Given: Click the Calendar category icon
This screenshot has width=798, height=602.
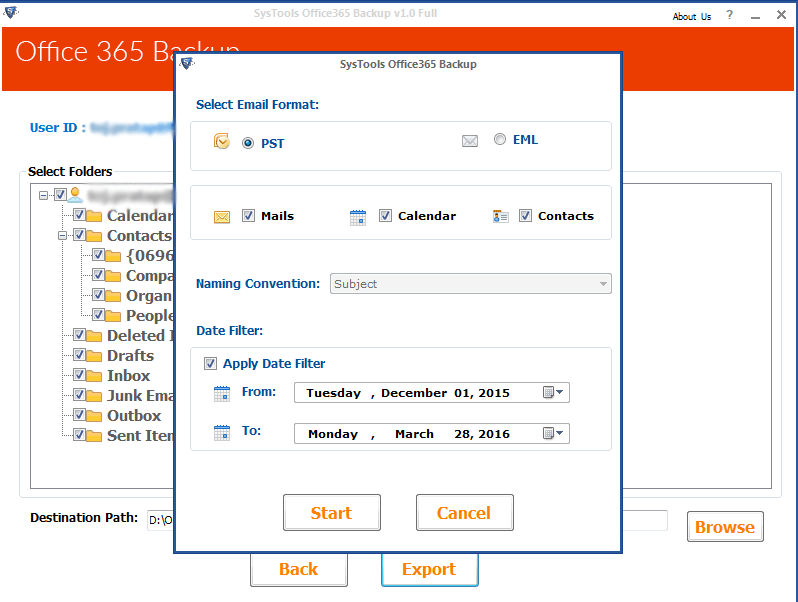Looking at the screenshot, I should point(358,217).
